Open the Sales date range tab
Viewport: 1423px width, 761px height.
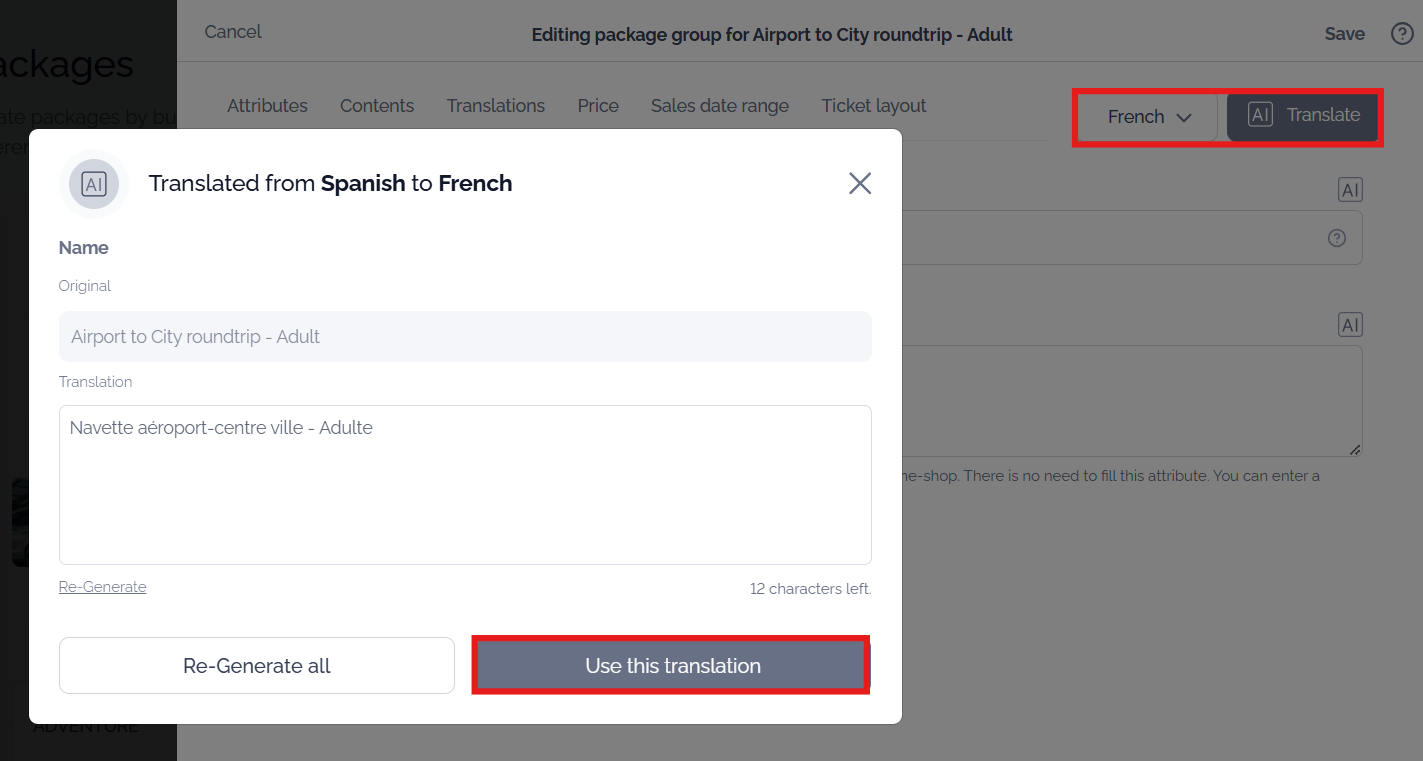pyautogui.click(x=720, y=106)
